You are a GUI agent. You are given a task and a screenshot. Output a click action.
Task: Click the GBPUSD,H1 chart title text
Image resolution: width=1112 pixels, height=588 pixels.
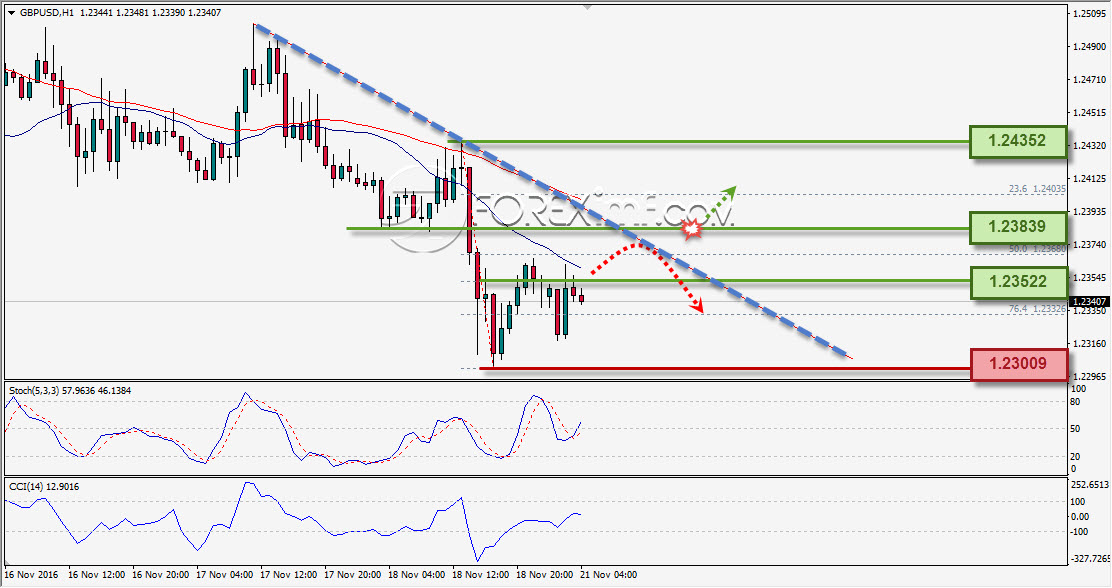(47, 13)
